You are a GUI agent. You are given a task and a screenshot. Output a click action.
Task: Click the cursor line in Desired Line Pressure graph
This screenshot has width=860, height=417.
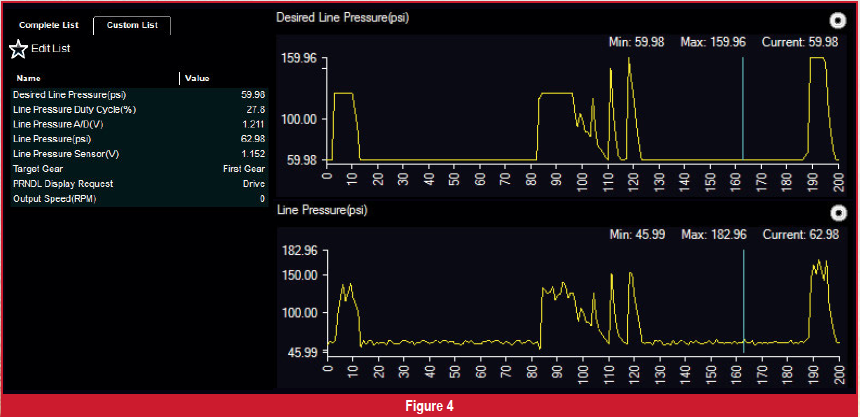743,110
